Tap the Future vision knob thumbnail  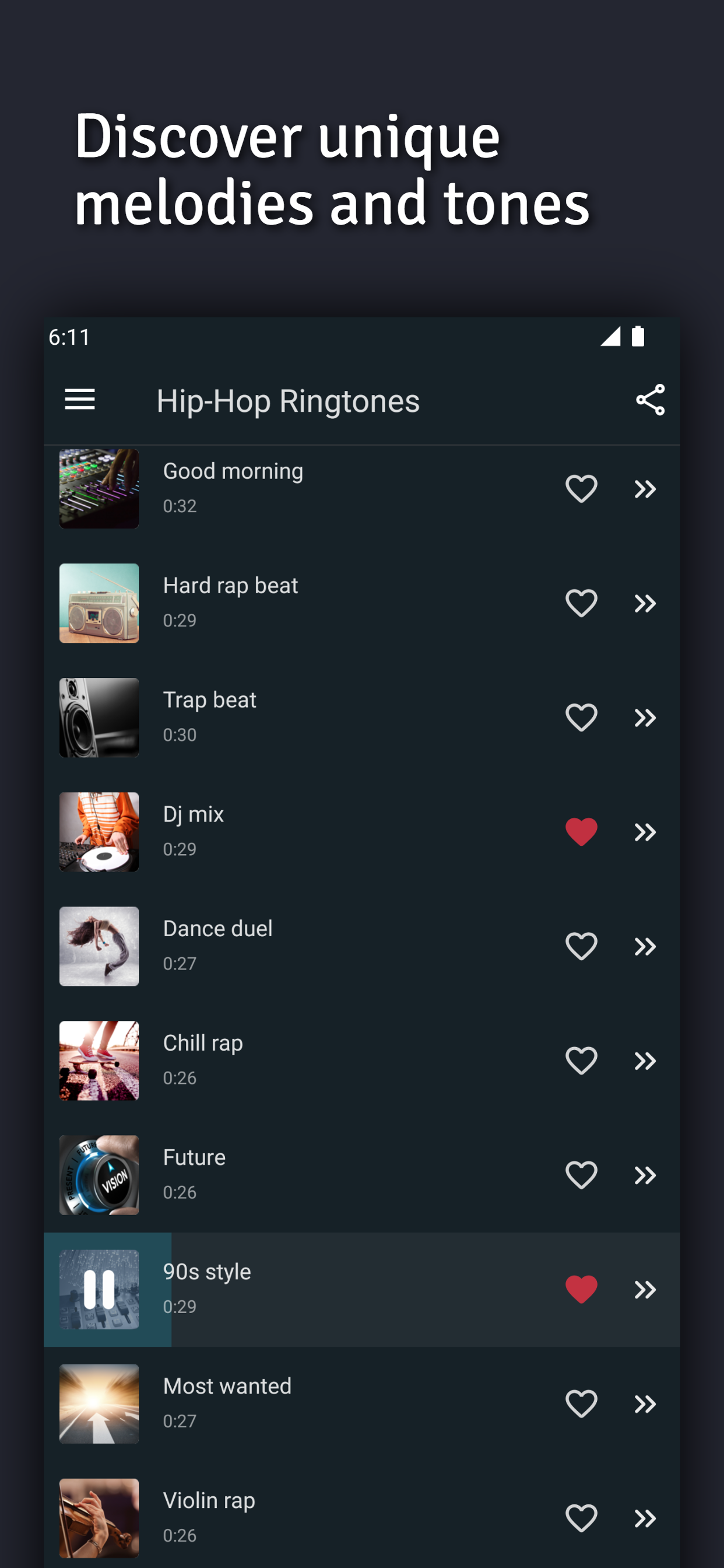pyautogui.click(x=99, y=1175)
